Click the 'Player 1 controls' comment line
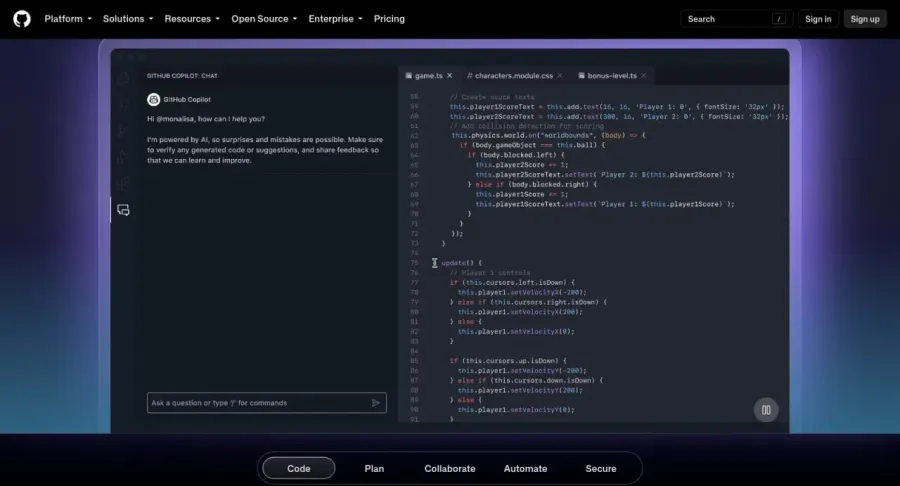The height and width of the screenshot is (486, 900). point(490,273)
